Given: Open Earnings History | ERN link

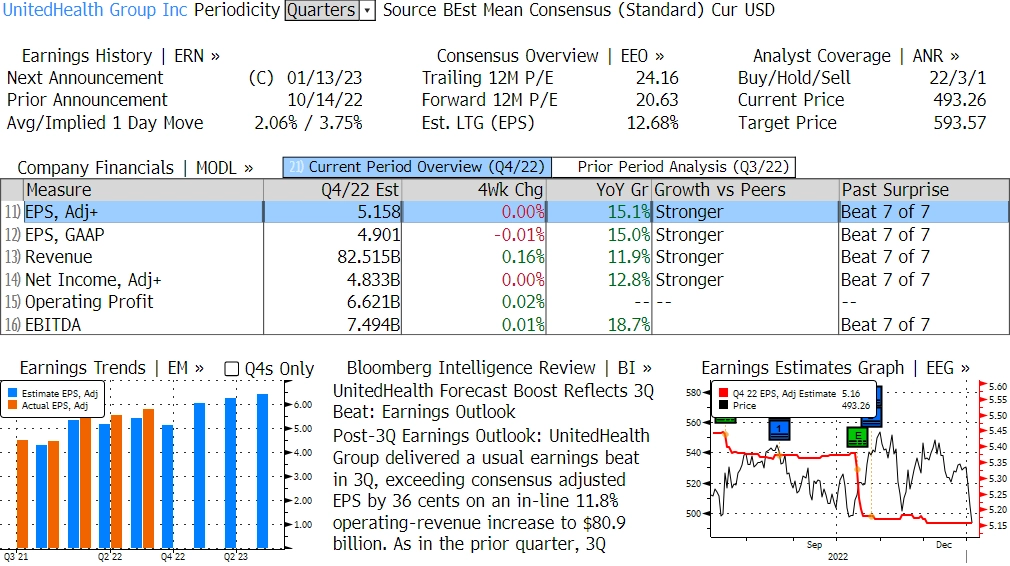Looking at the screenshot, I should coord(120,56).
